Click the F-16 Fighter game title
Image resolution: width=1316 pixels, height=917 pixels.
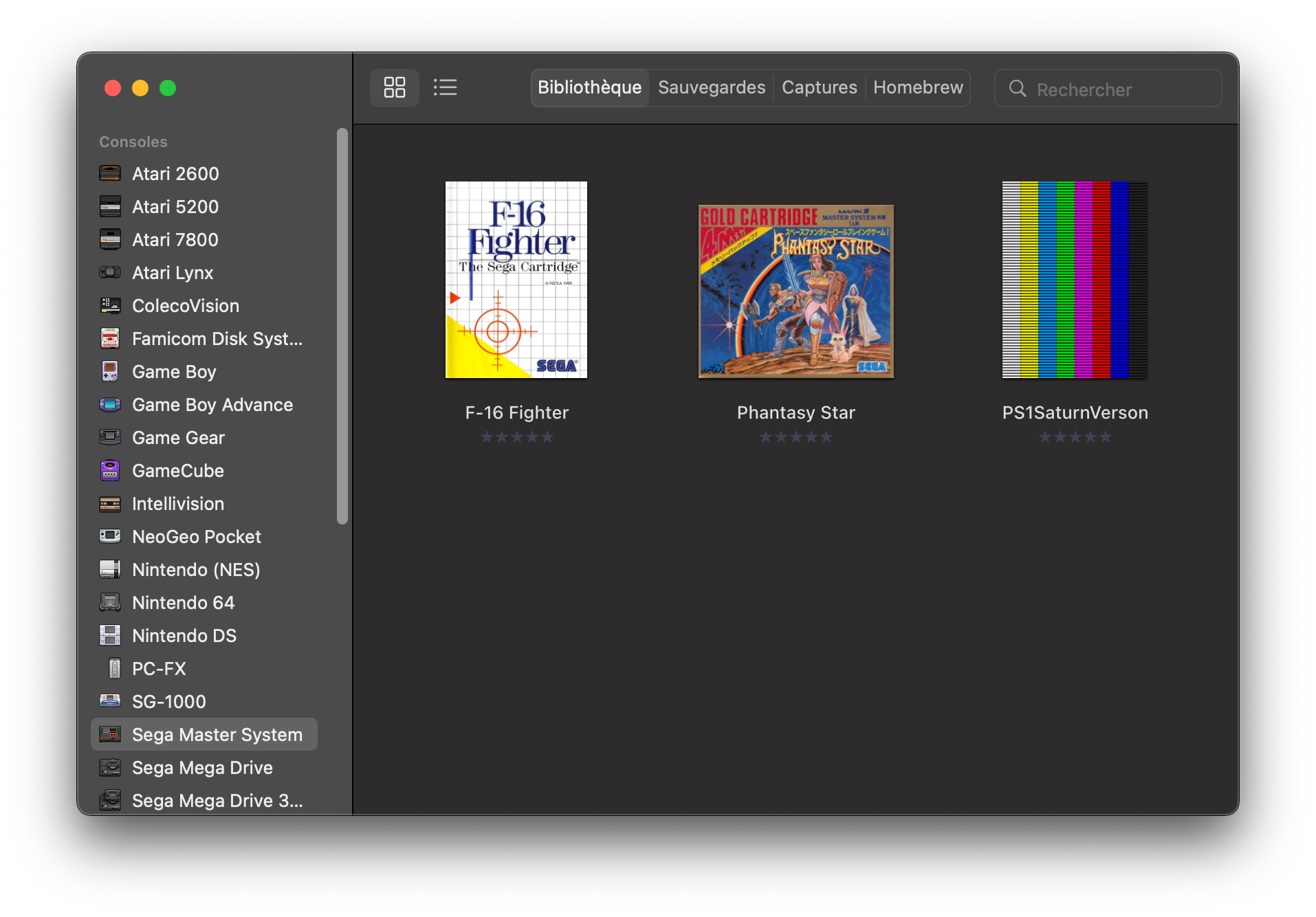517,412
